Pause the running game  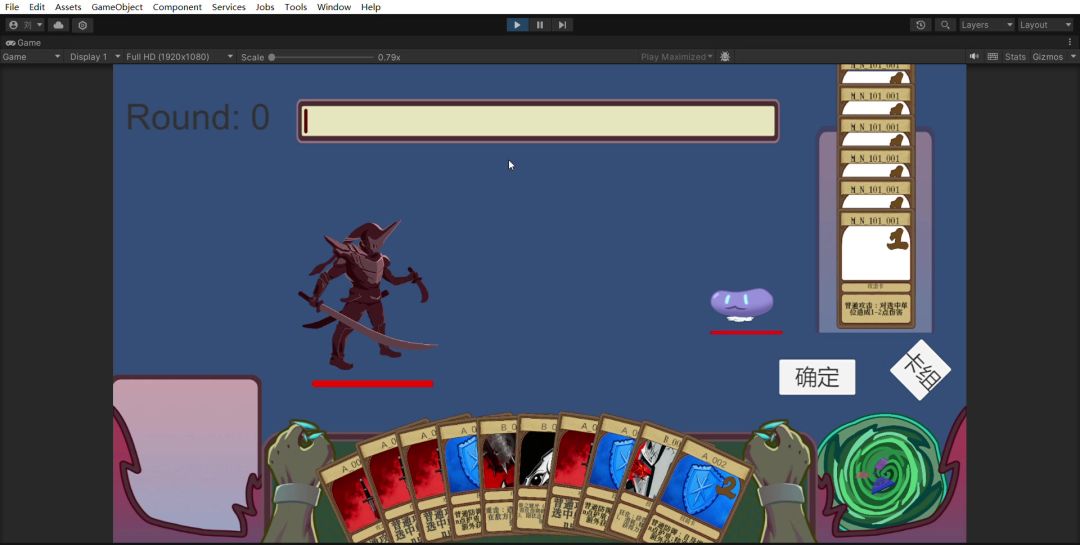click(x=540, y=25)
